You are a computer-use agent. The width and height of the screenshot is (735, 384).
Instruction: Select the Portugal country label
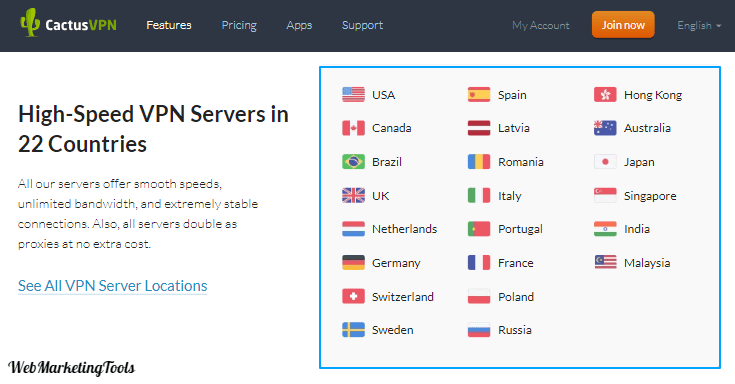pyautogui.click(x=520, y=229)
